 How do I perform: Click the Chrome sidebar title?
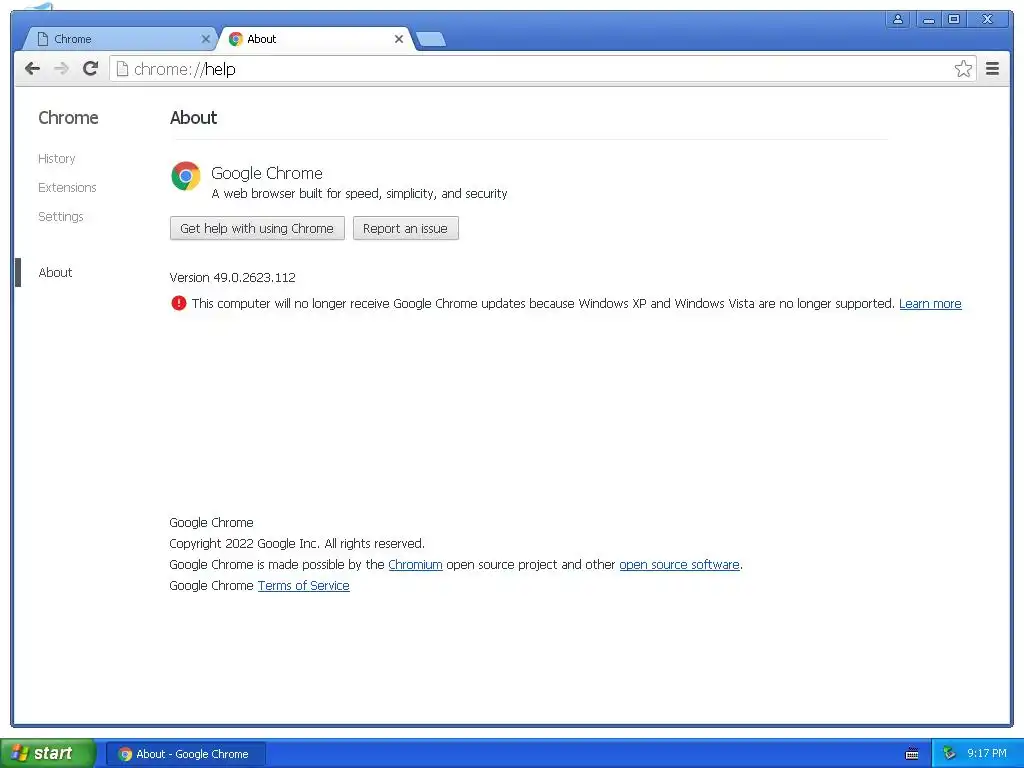tap(69, 118)
